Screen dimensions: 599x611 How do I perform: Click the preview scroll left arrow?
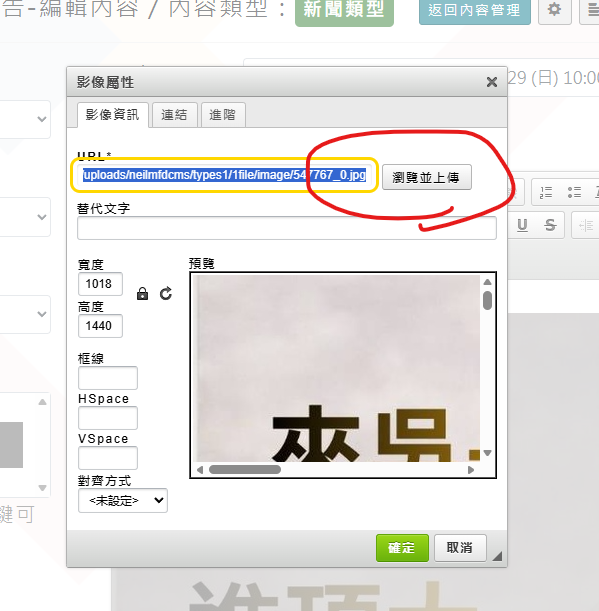(200, 470)
